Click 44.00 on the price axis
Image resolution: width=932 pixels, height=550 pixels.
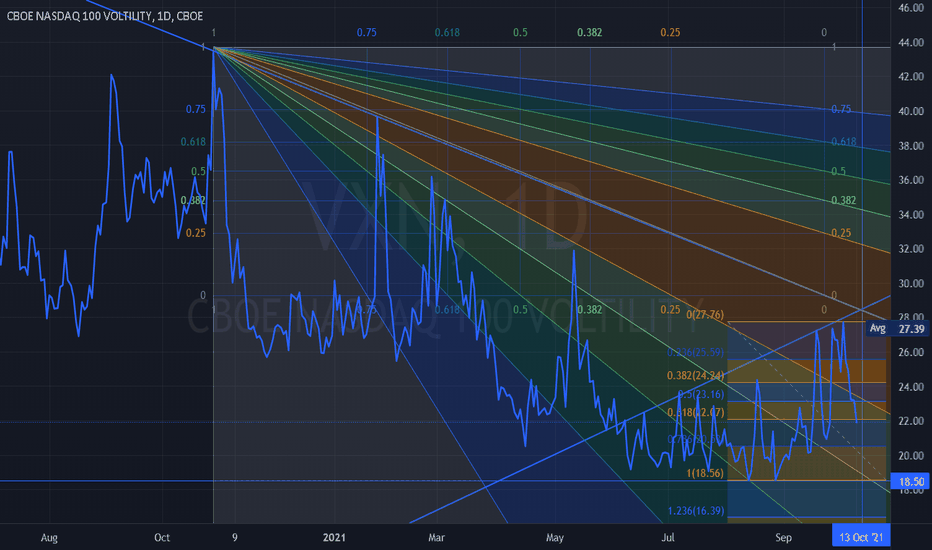click(911, 42)
